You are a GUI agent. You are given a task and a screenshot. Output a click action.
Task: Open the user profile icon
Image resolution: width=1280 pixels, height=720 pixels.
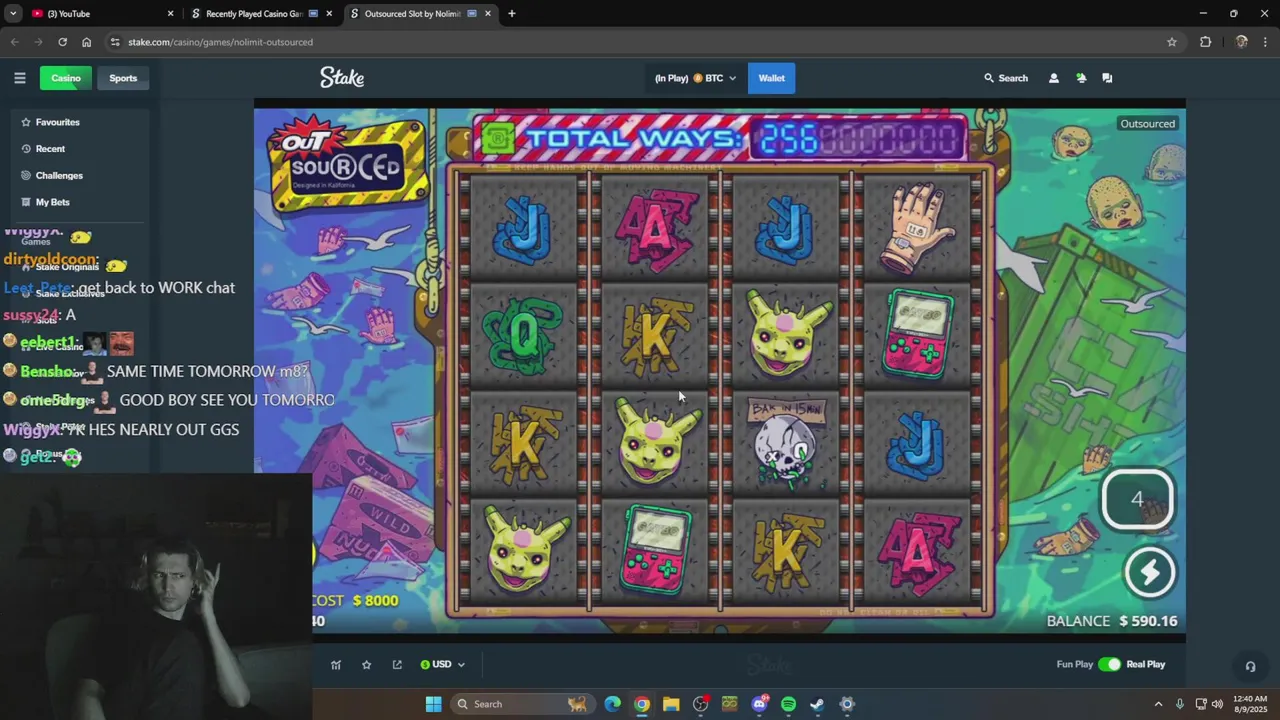coord(1053,78)
